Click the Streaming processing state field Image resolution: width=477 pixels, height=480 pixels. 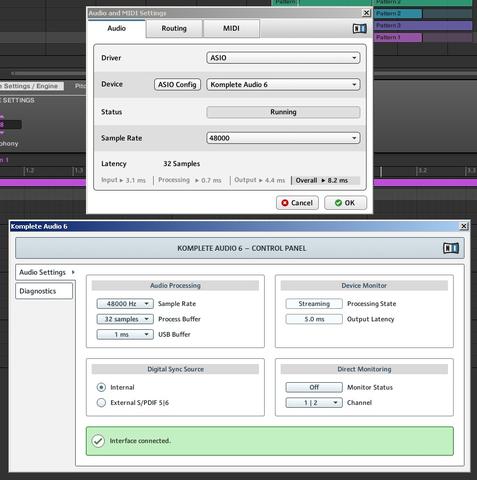314,304
